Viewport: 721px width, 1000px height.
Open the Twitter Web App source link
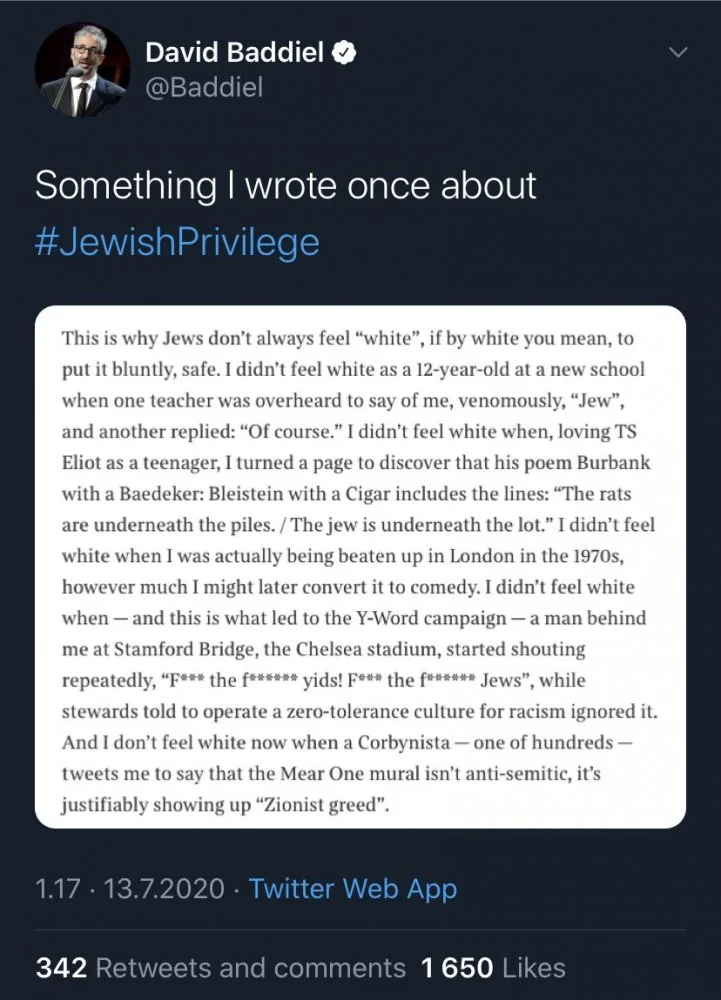tap(353, 887)
